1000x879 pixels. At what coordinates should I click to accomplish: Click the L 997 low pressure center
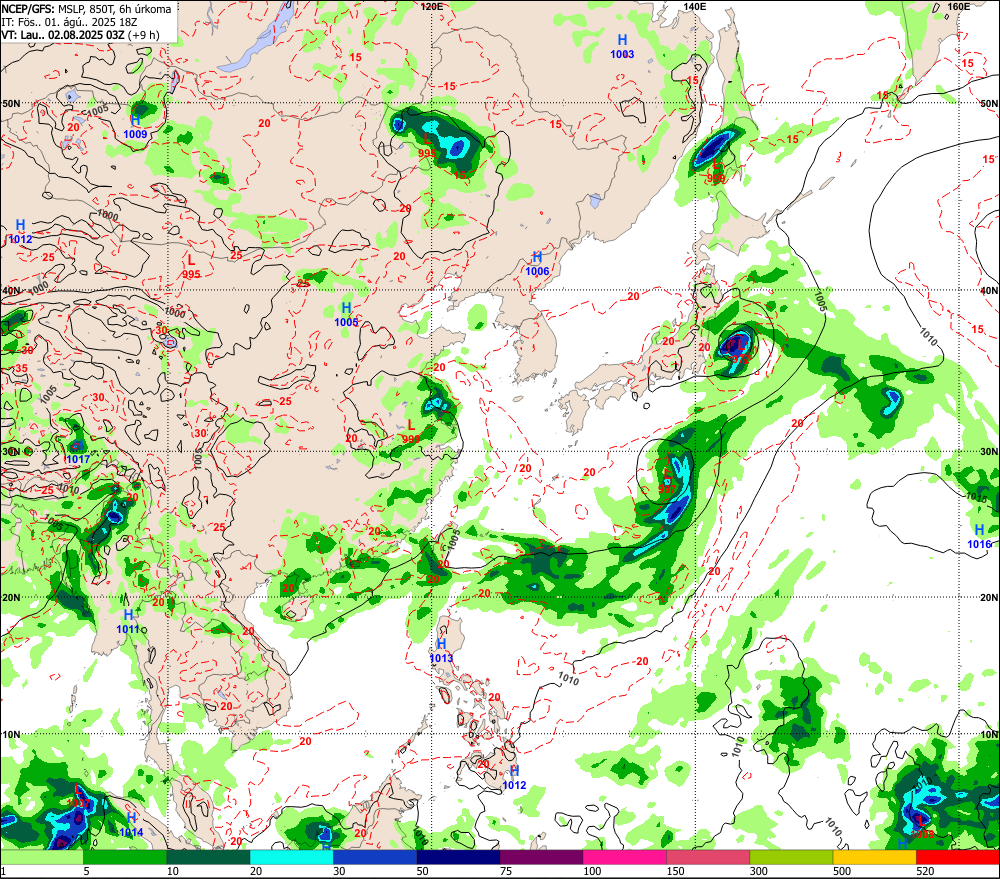667,482
